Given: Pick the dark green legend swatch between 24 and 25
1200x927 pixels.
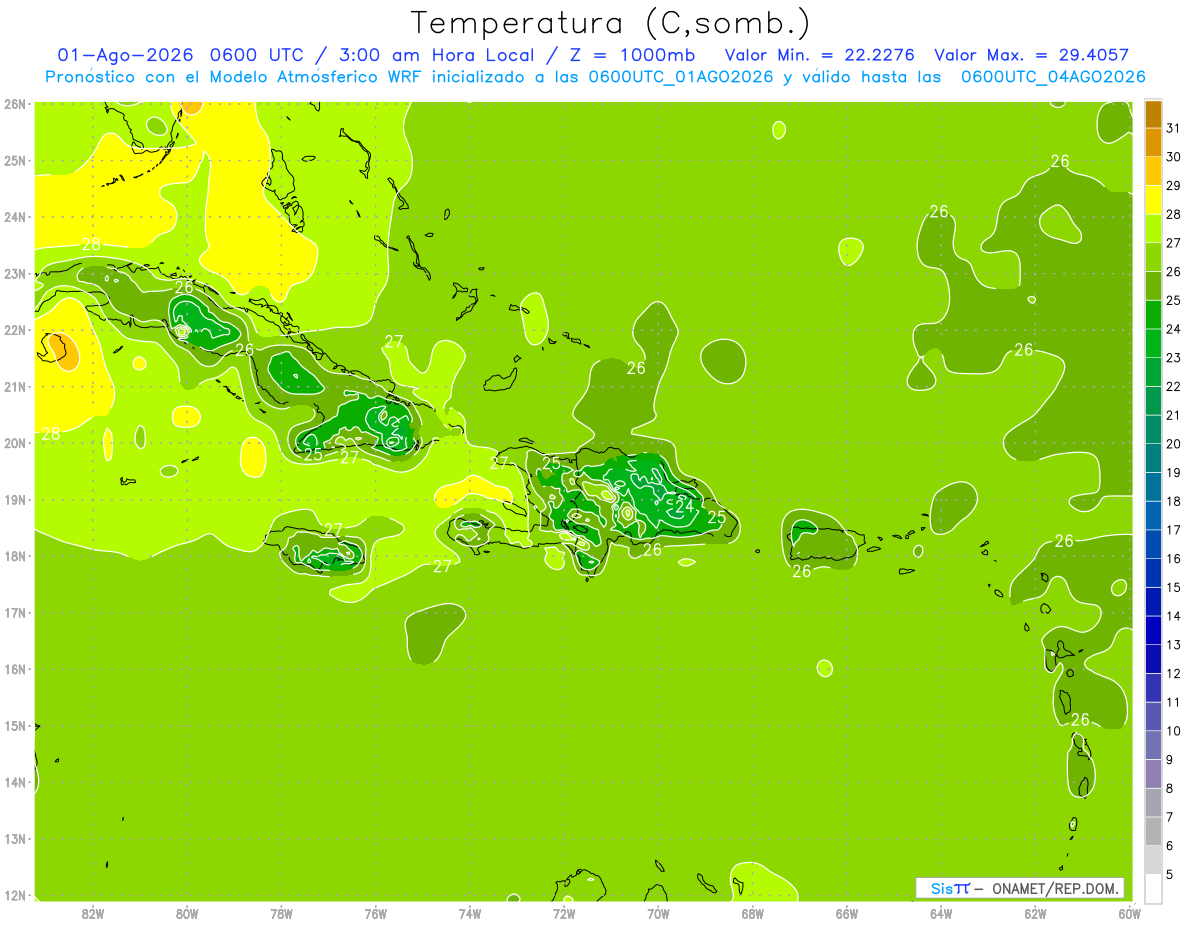Looking at the screenshot, I should point(1153,315).
